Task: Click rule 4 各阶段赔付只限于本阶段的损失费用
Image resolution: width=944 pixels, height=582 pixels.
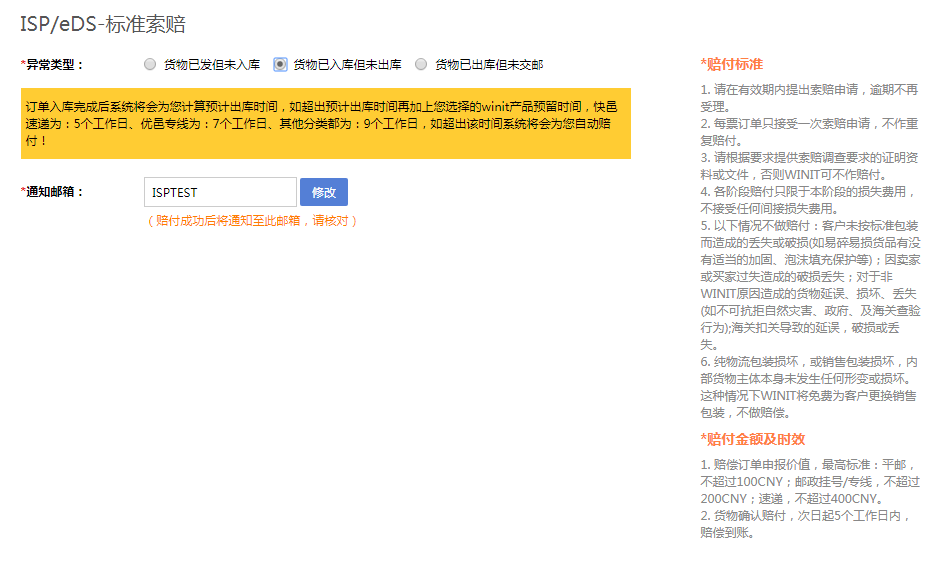Action: [809, 200]
